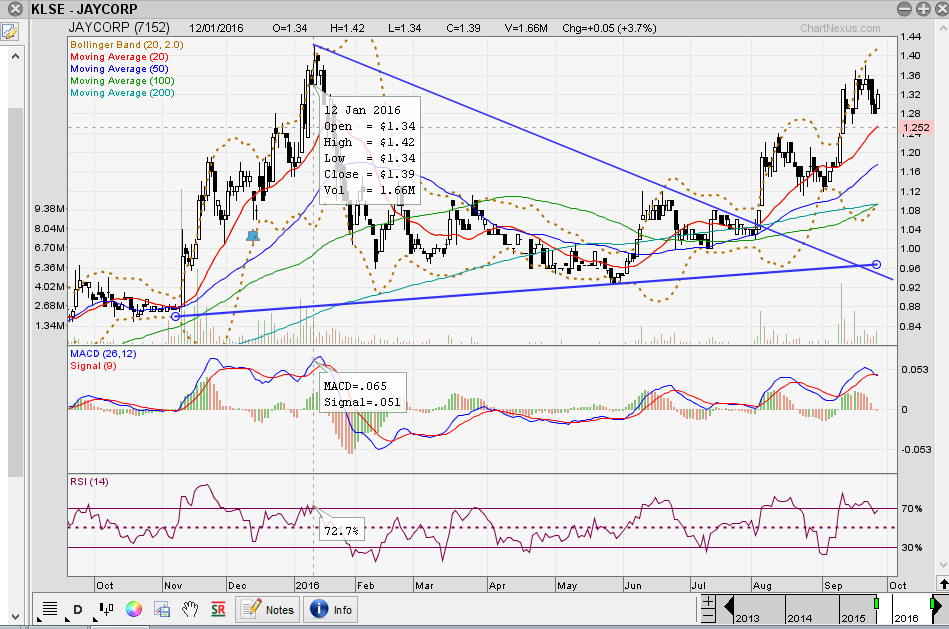Open the Info button
Viewport: 949px width, 629px height.
[330, 610]
